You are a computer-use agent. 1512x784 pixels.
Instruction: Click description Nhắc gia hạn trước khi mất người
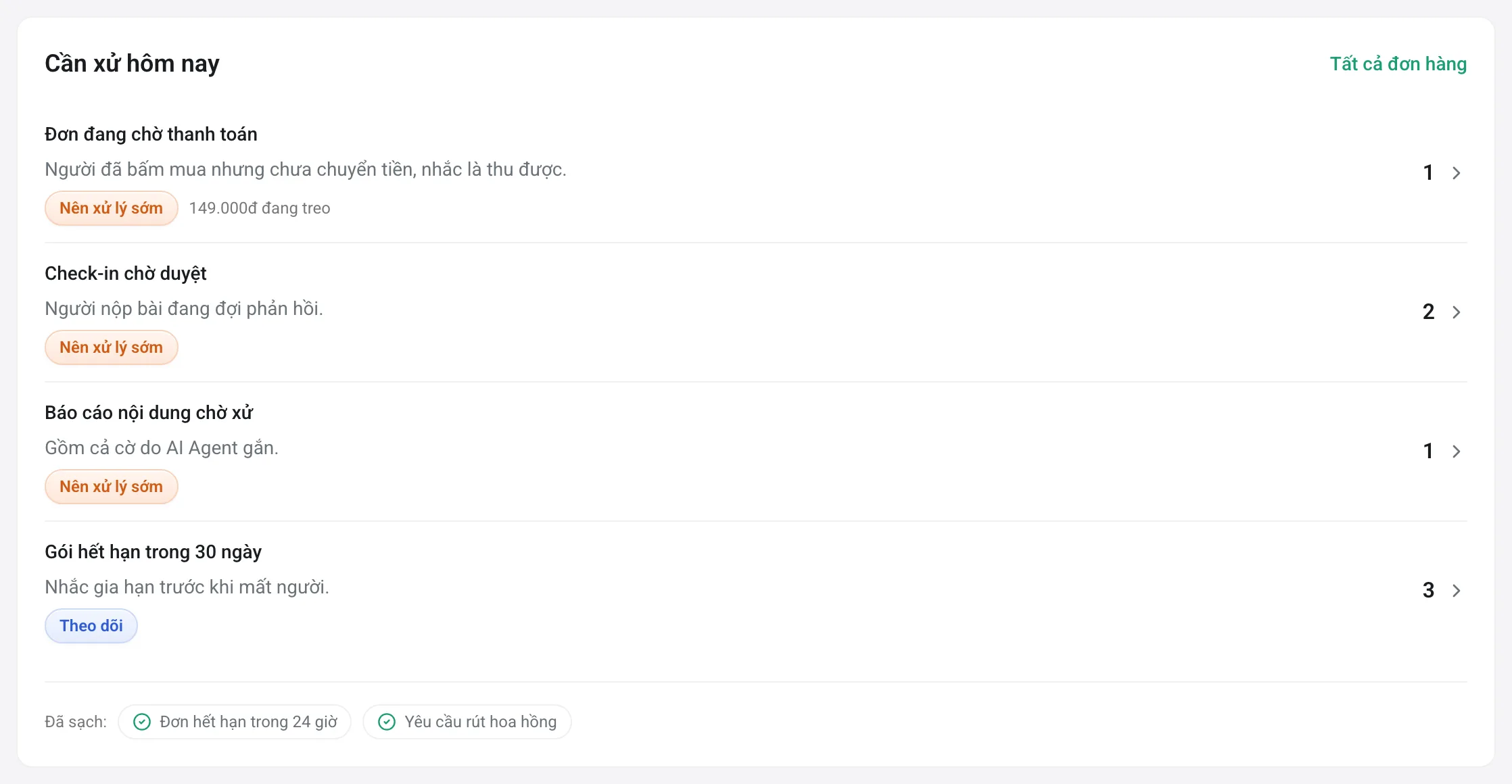[187, 587]
